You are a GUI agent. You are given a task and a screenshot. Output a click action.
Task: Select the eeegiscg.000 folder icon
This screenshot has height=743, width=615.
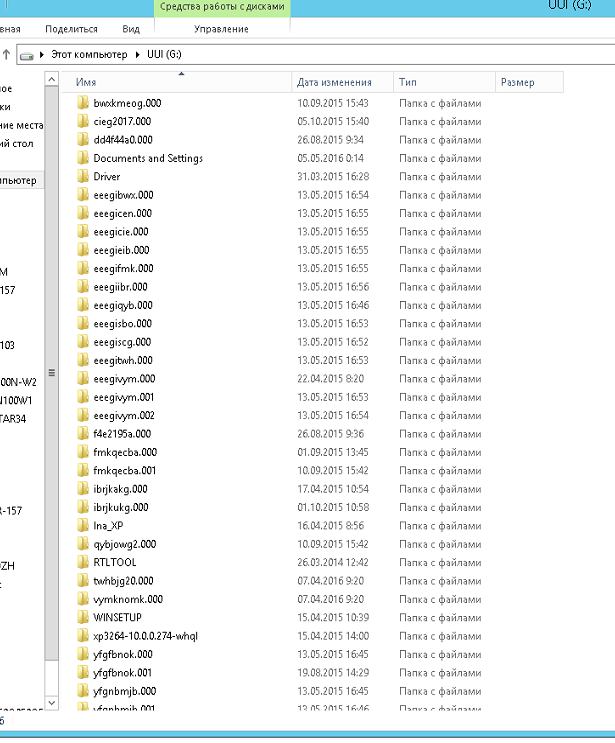83,342
